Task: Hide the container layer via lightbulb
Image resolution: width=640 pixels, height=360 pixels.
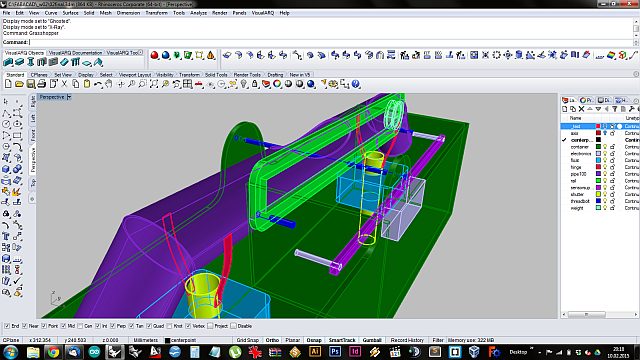Action: pos(605,147)
